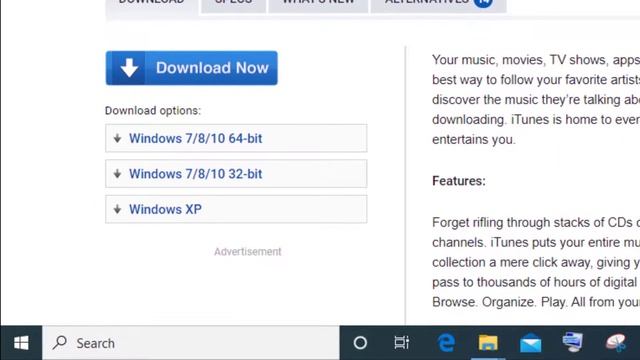
Task: Click the Download Now button
Action: point(191,68)
